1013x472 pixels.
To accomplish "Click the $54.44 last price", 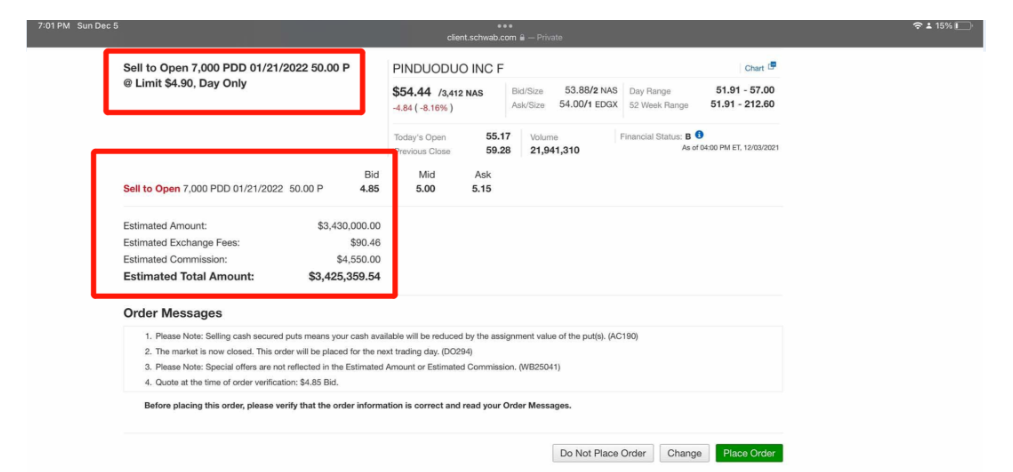I will [412, 92].
